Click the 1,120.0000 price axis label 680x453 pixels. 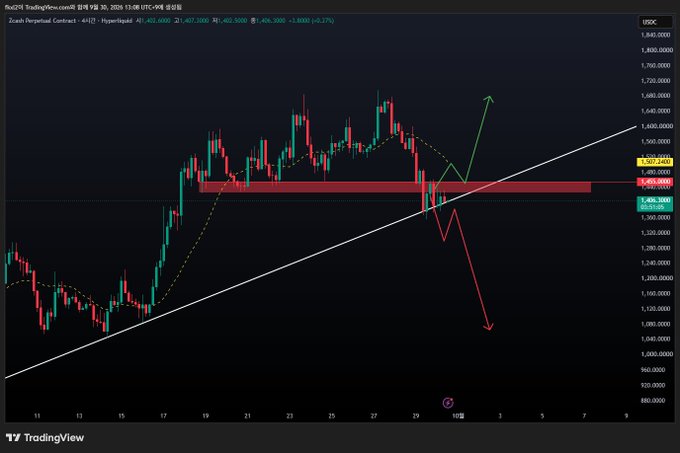point(655,309)
